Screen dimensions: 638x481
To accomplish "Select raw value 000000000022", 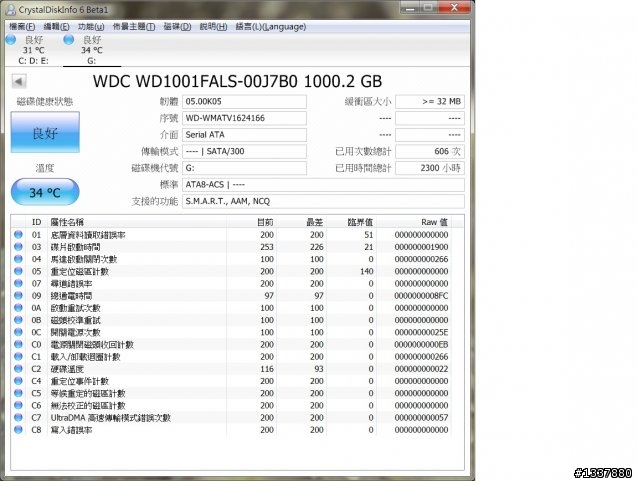I will [x=421, y=369].
